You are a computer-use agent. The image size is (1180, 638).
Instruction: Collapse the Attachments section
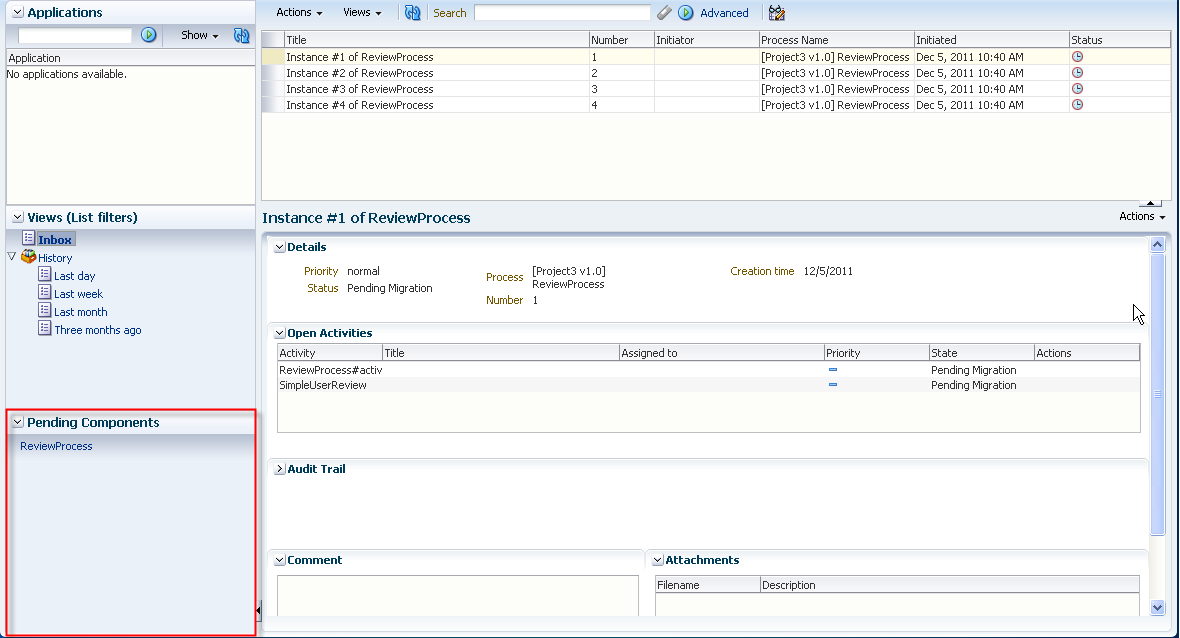(x=657, y=560)
